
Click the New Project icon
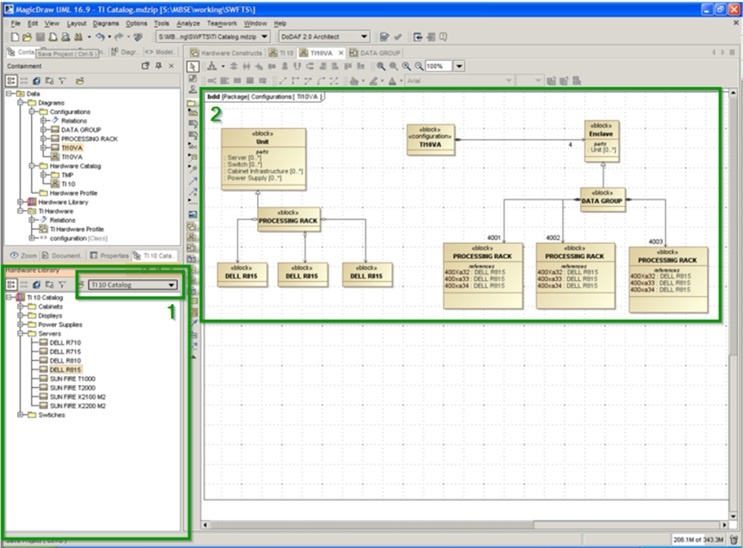point(15,37)
